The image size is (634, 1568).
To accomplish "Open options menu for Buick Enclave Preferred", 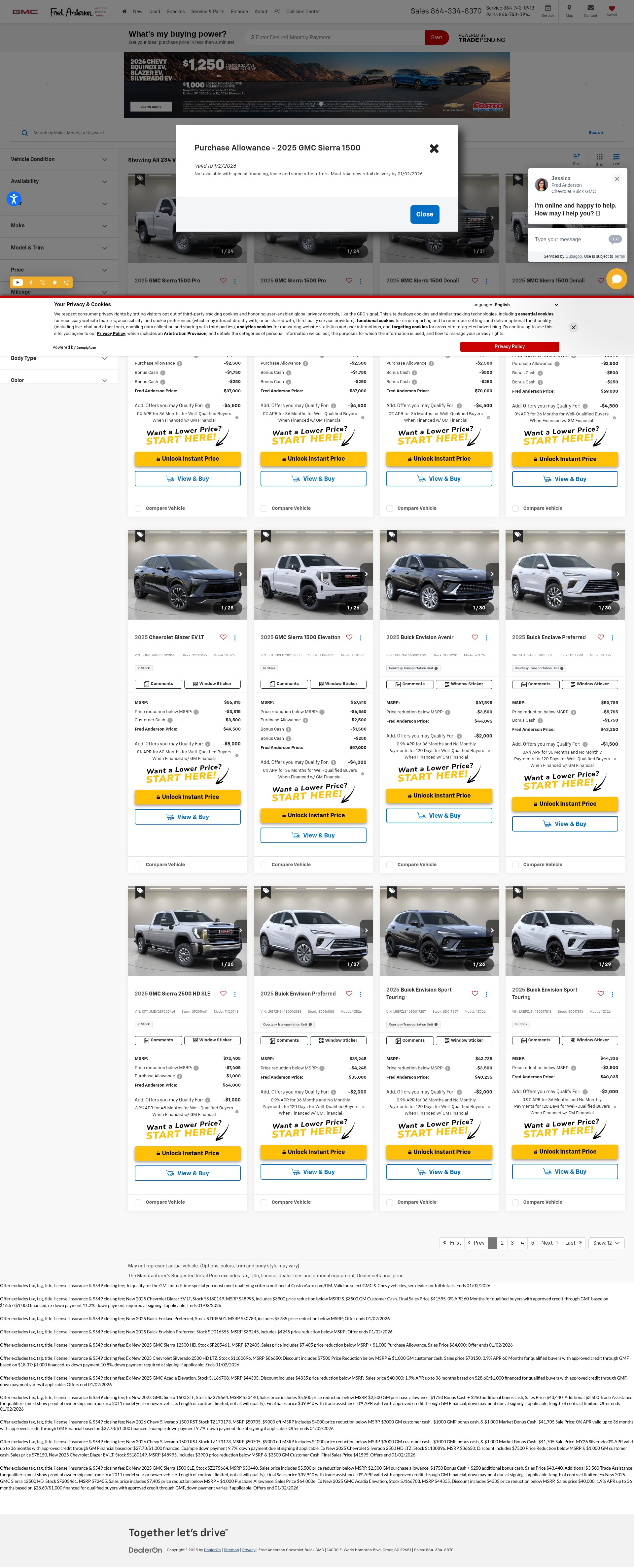I will click(612, 638).
